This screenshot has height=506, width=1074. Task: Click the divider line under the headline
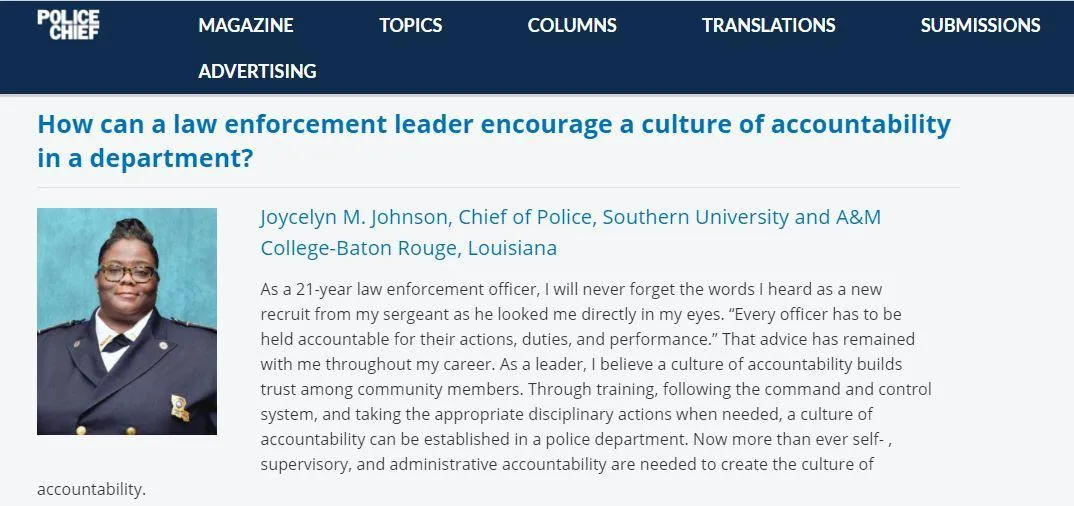click(498, 187)
